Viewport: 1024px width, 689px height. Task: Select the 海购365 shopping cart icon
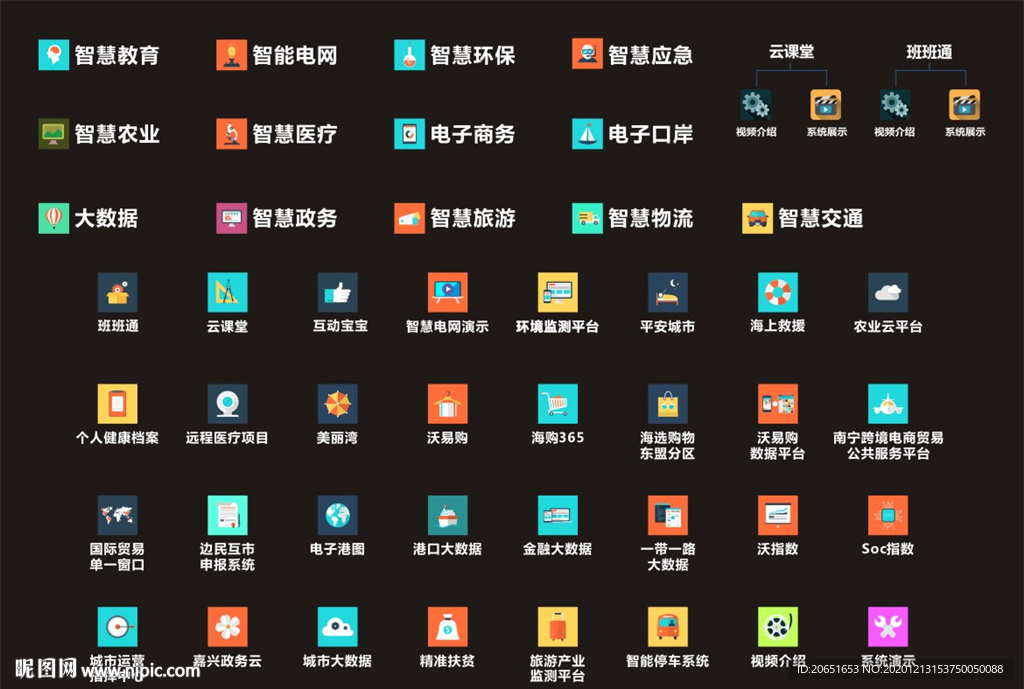tap(558, 404)
